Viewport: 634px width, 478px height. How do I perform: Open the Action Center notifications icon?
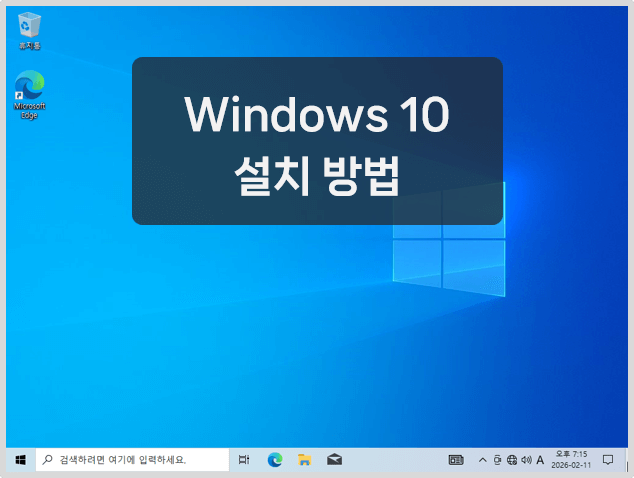click(608, 460)
